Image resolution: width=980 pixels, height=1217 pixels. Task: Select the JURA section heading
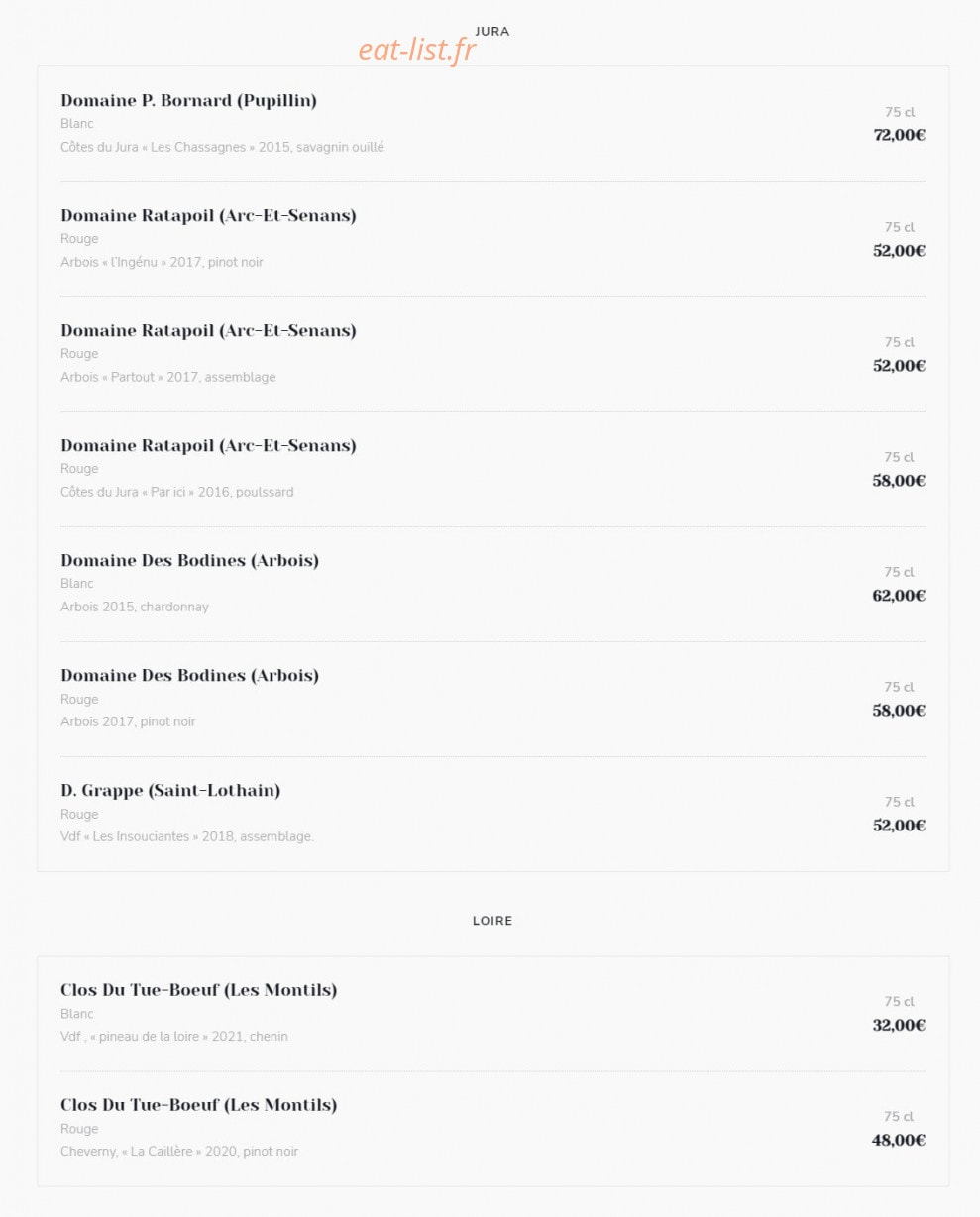point(492,31)
